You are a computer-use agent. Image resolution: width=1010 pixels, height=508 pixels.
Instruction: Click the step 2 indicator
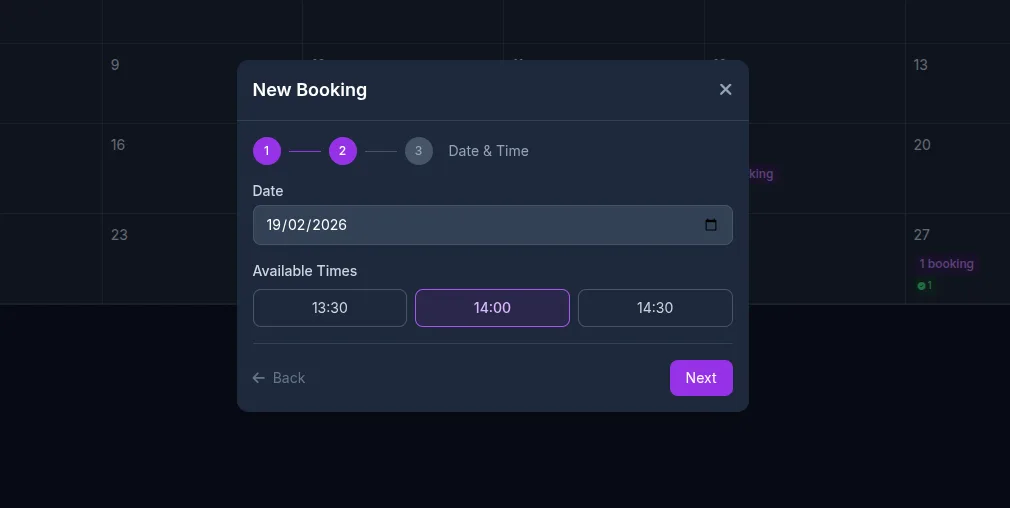click(343, 151)
